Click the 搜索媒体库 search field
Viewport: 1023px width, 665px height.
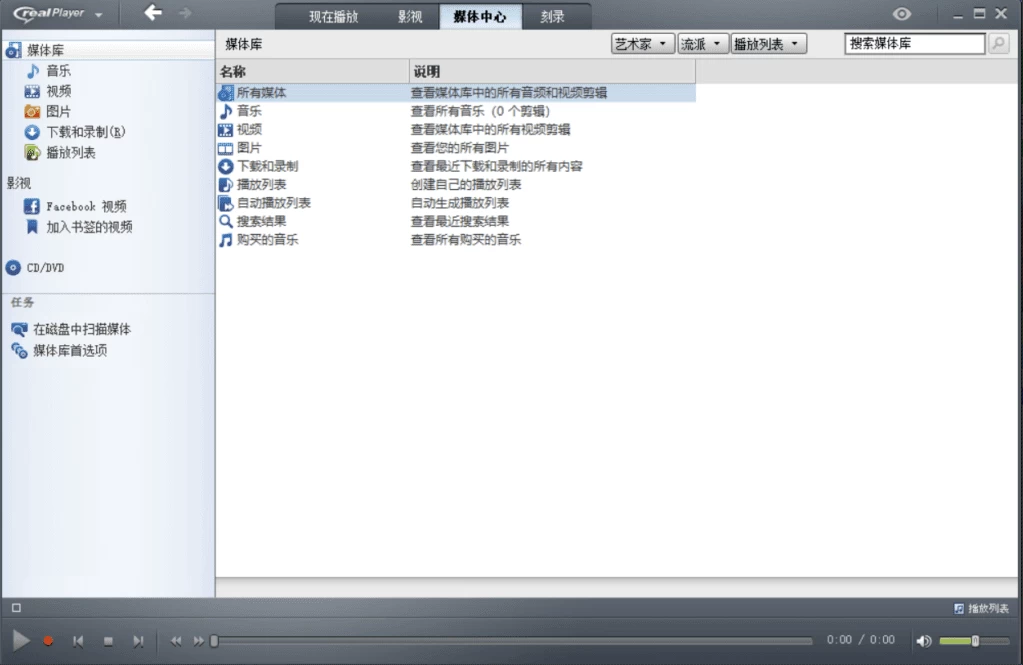click(914, 44)
